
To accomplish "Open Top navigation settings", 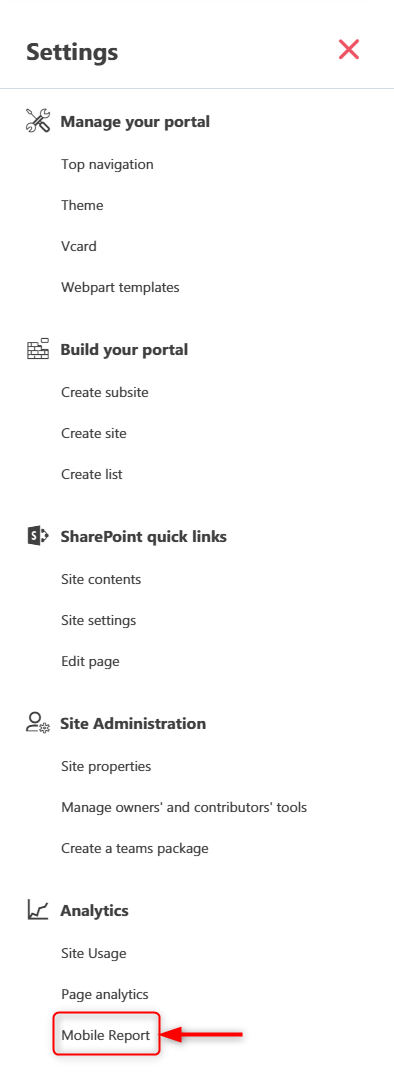I will pos(107,164).
